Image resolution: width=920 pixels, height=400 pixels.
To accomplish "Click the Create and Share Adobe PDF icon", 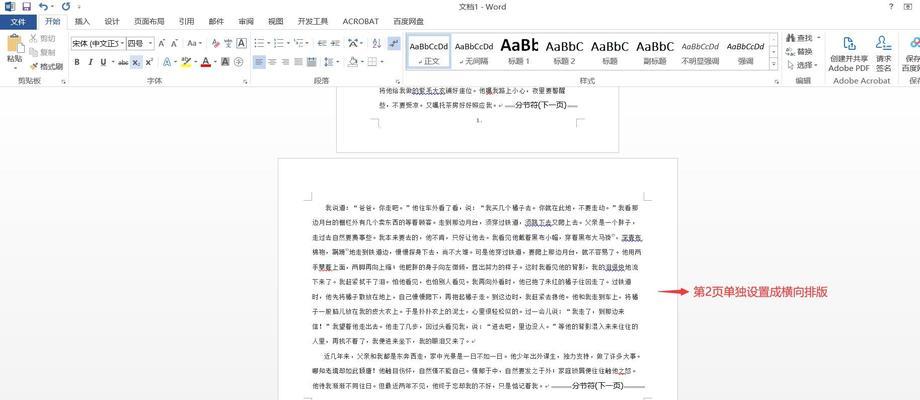I will (849, 43).
